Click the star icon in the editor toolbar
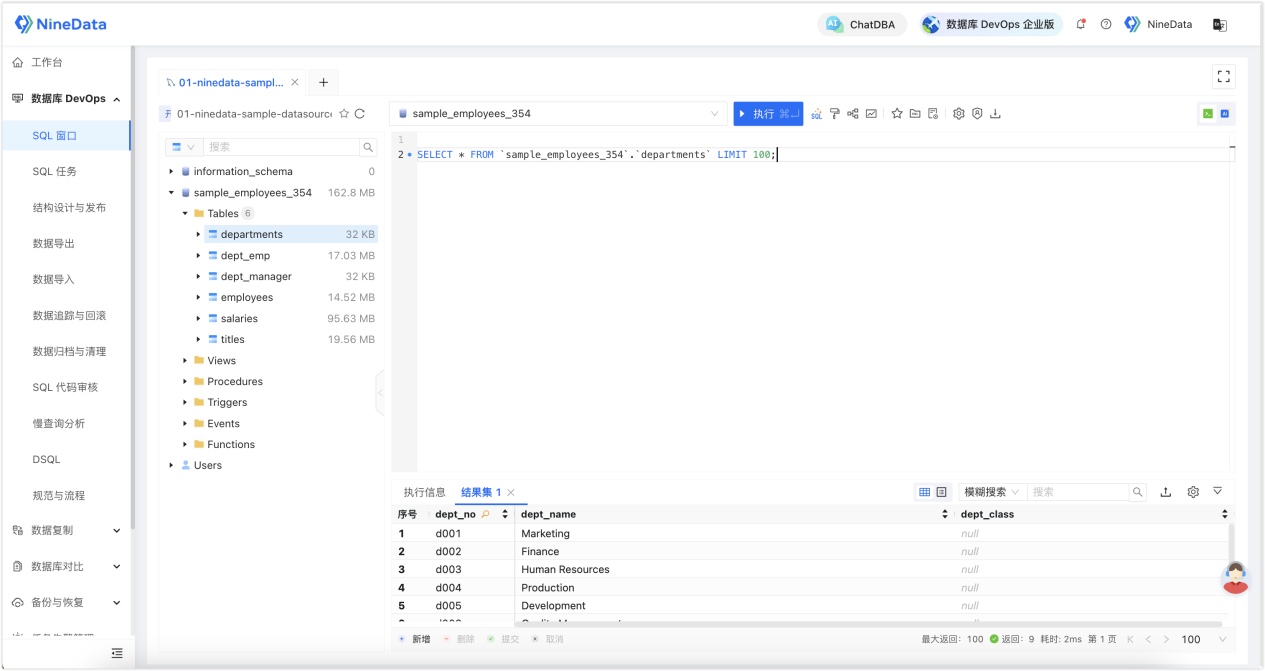The image size is (1265, 671). tap(897, 114)
